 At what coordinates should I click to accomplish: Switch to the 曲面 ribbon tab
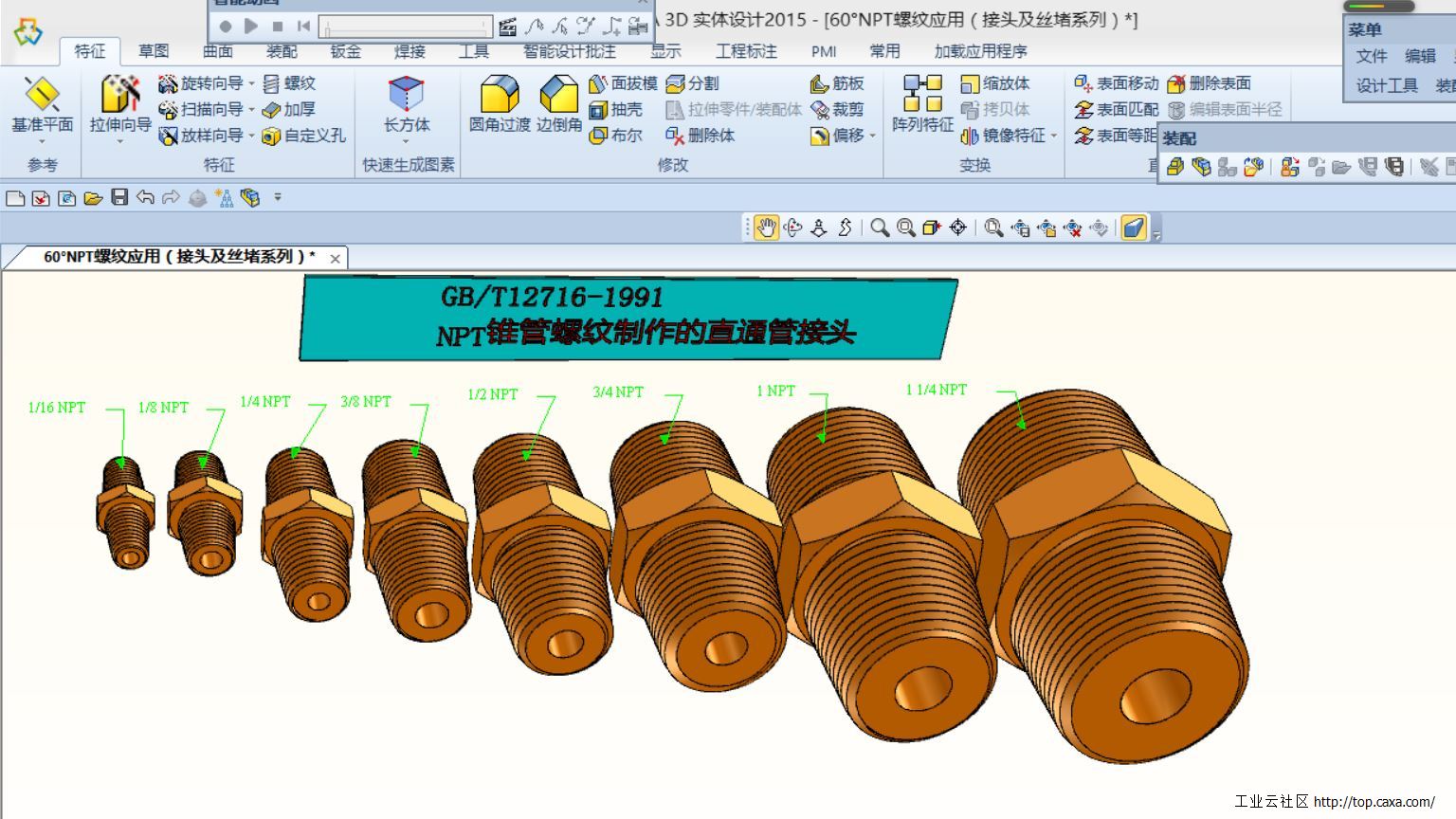[x=218, y=51]
